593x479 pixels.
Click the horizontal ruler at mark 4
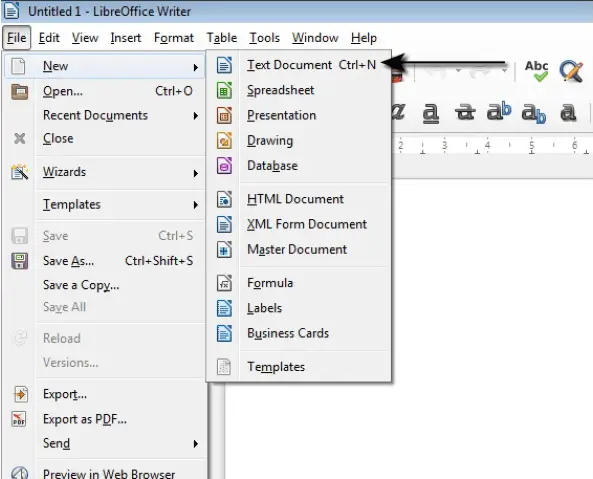pyautogui.click(x=487, y=146)
